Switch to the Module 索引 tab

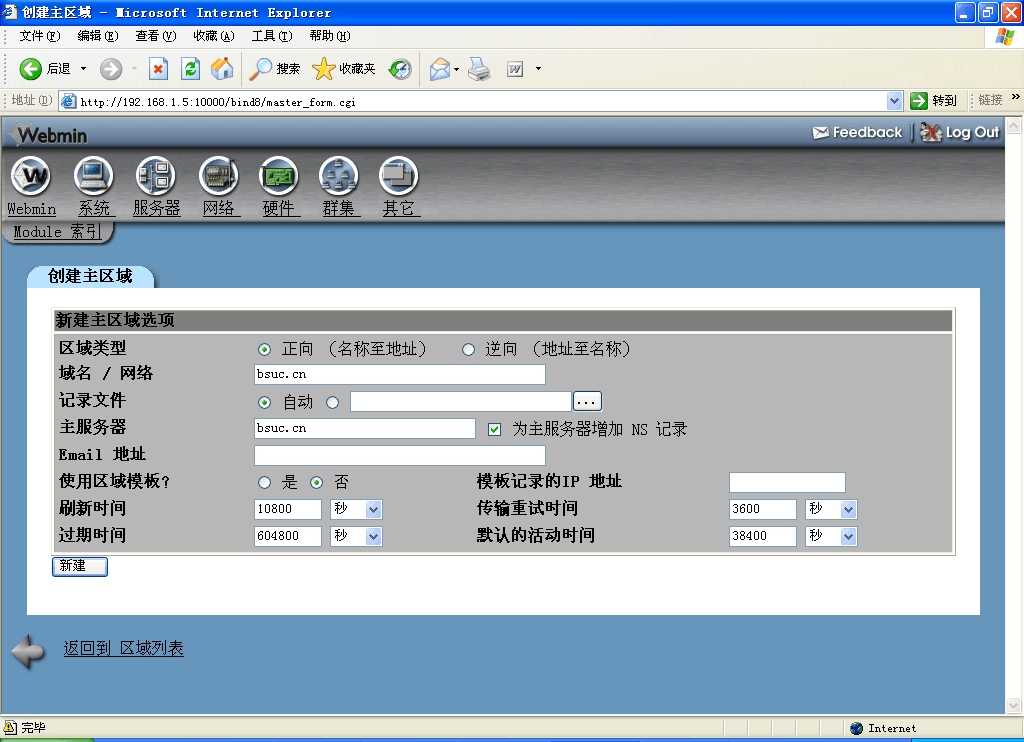(56, 232)
